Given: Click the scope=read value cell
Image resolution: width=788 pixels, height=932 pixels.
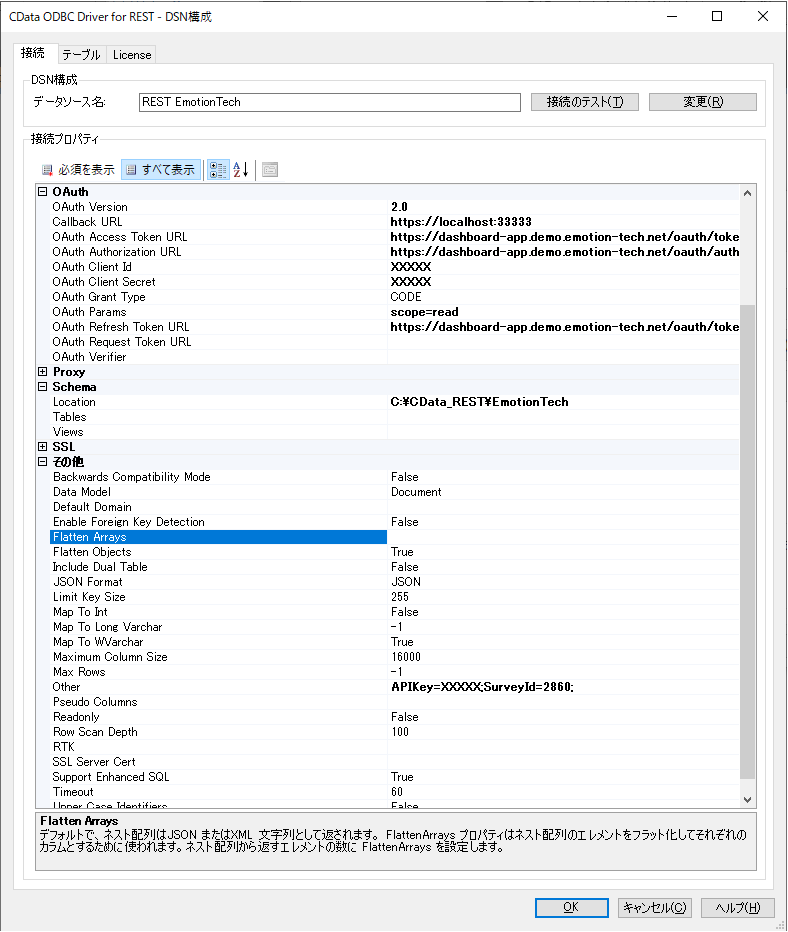Looking at the screenshot, I should coord(564,312).
